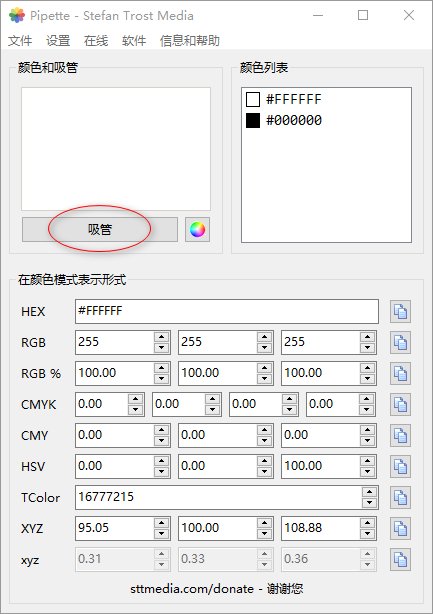Image resolution: width=433 pixels, height=614 pixels.
Task: Click the black swatch in color list
Action: (253, 120)
